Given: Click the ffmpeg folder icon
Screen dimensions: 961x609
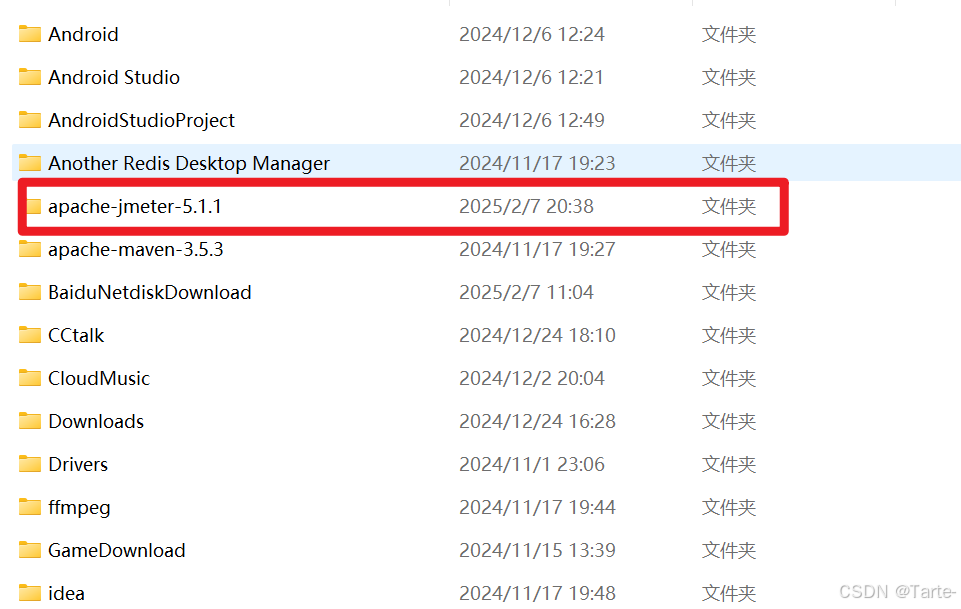Looking at the screenshot, I should pos(29,507).
